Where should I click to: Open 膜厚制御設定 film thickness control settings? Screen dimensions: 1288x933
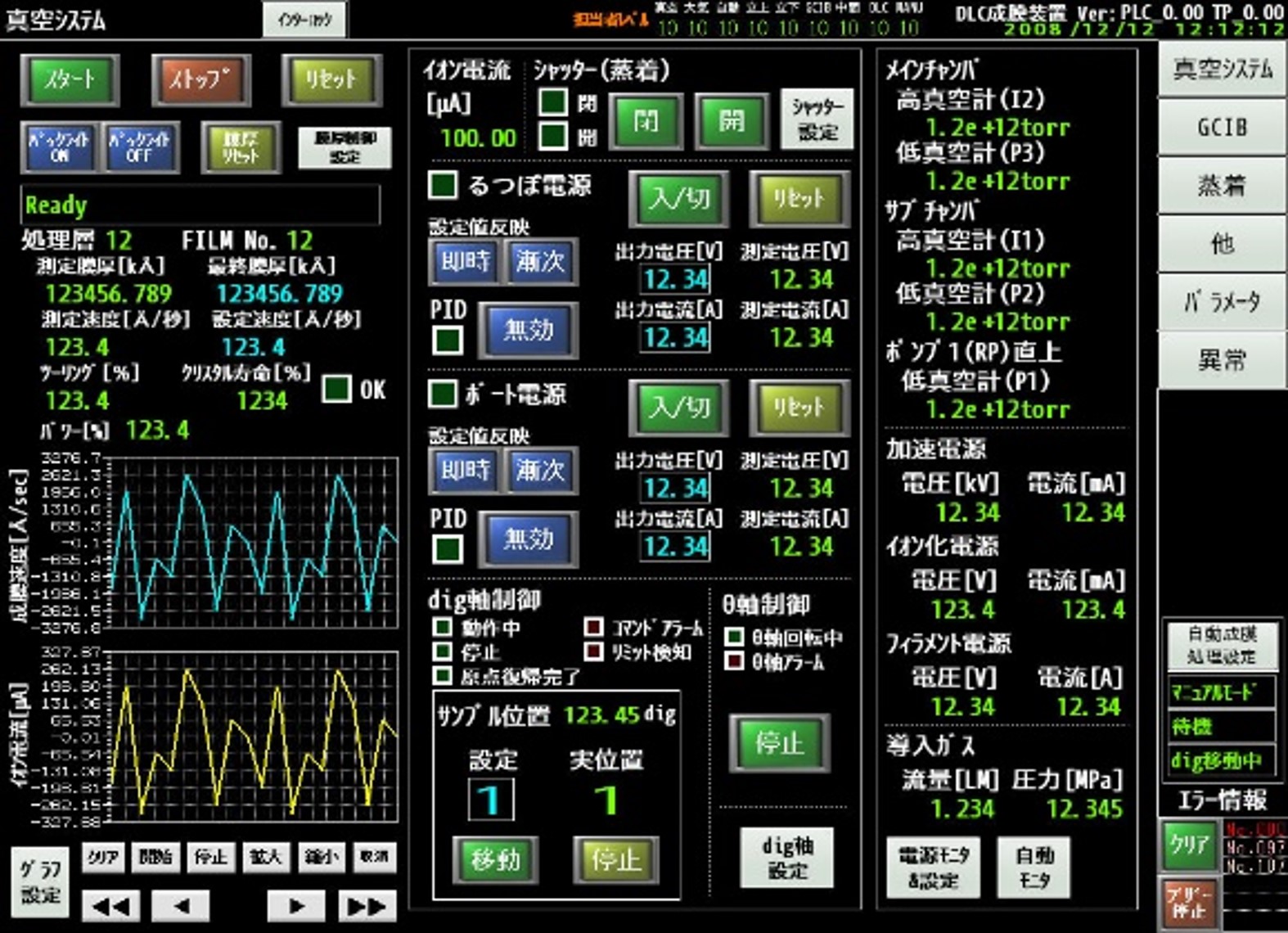(x=345, y=147)
